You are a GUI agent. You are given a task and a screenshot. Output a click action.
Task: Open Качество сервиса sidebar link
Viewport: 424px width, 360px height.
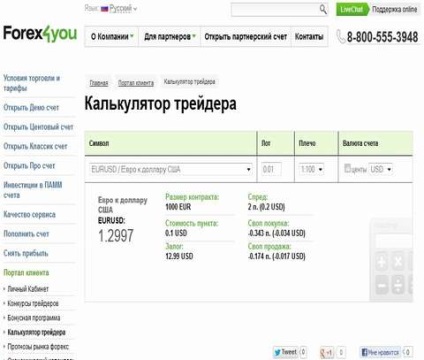tap(29, 214)
